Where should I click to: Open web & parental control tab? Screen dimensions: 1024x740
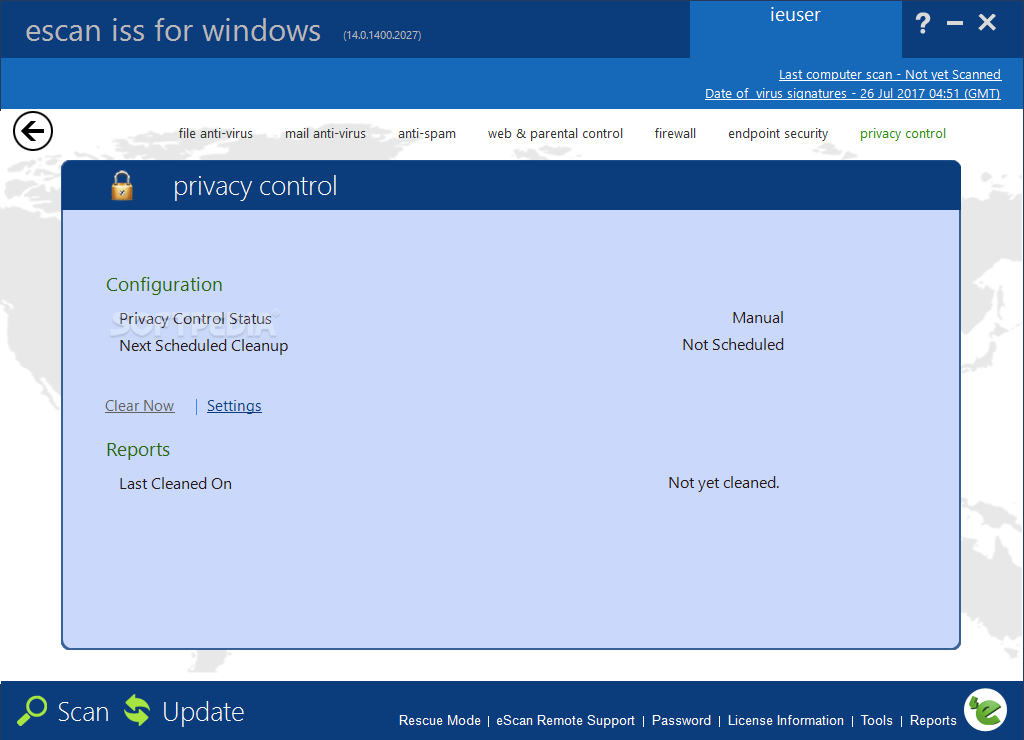point(555,133)
